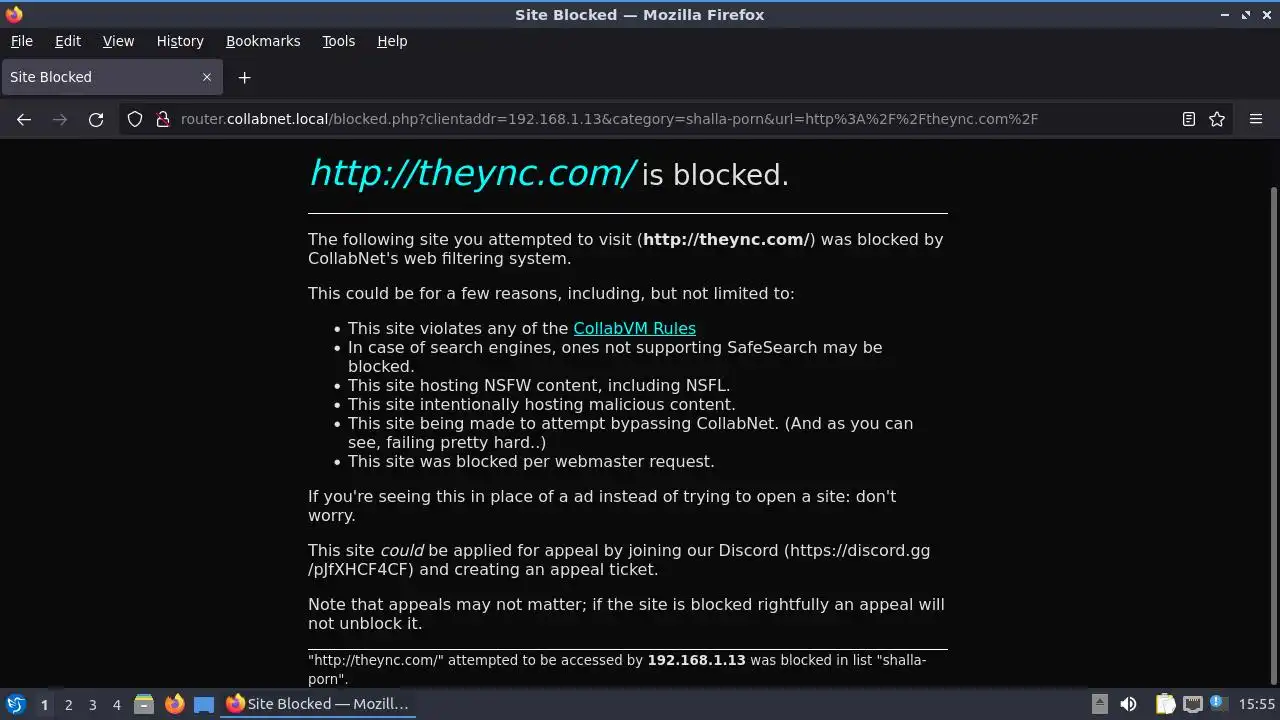
Task: Open a new tab with plus button
Action: tap(244, 77)
